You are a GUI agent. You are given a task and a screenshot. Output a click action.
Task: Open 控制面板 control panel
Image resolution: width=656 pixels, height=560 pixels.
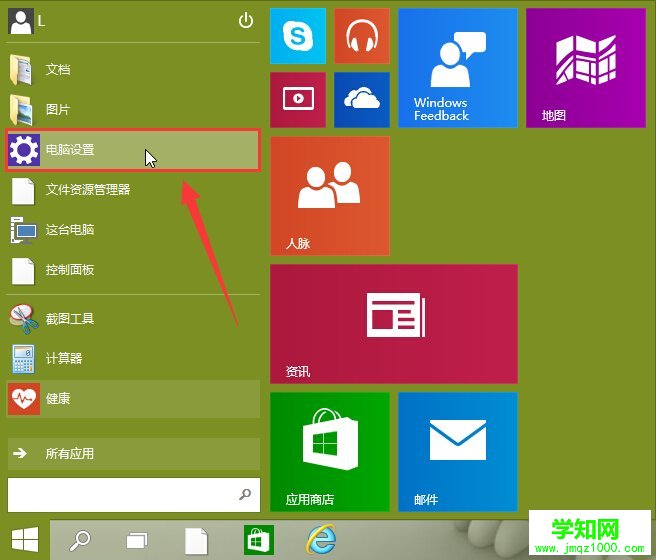point(133,270)
